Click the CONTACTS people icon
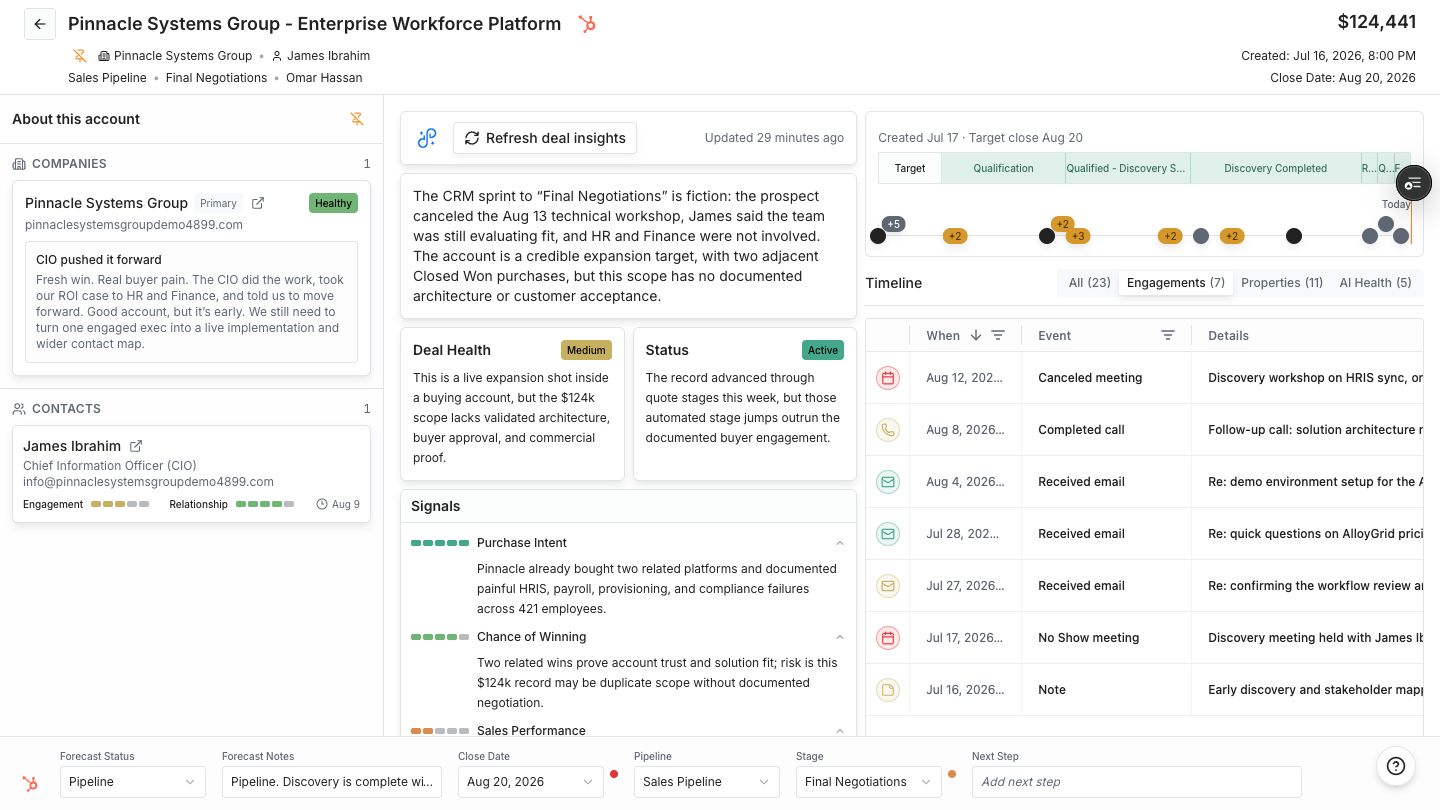1440x810 pixels. coord(19,409)
